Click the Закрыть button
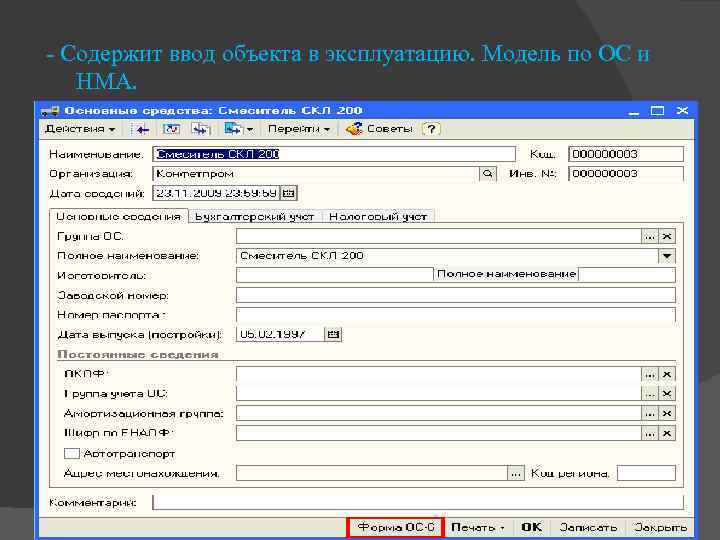The image size is (720, 540). pos(660,527)
